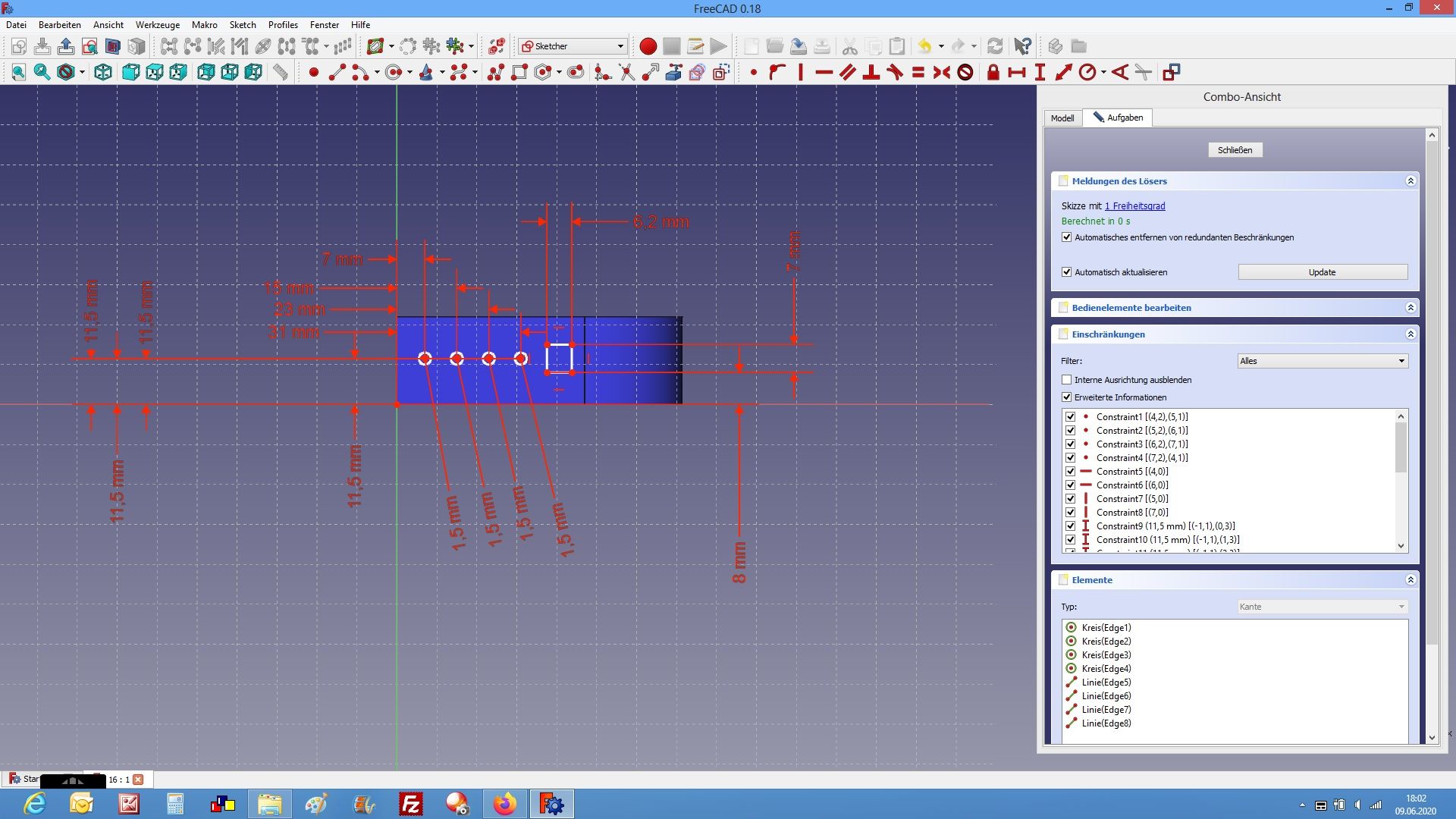Uncheck 'Erweiterte Informationen' checkbox
Viewport: 1456px width, 819px height.
coord(1067,397)
